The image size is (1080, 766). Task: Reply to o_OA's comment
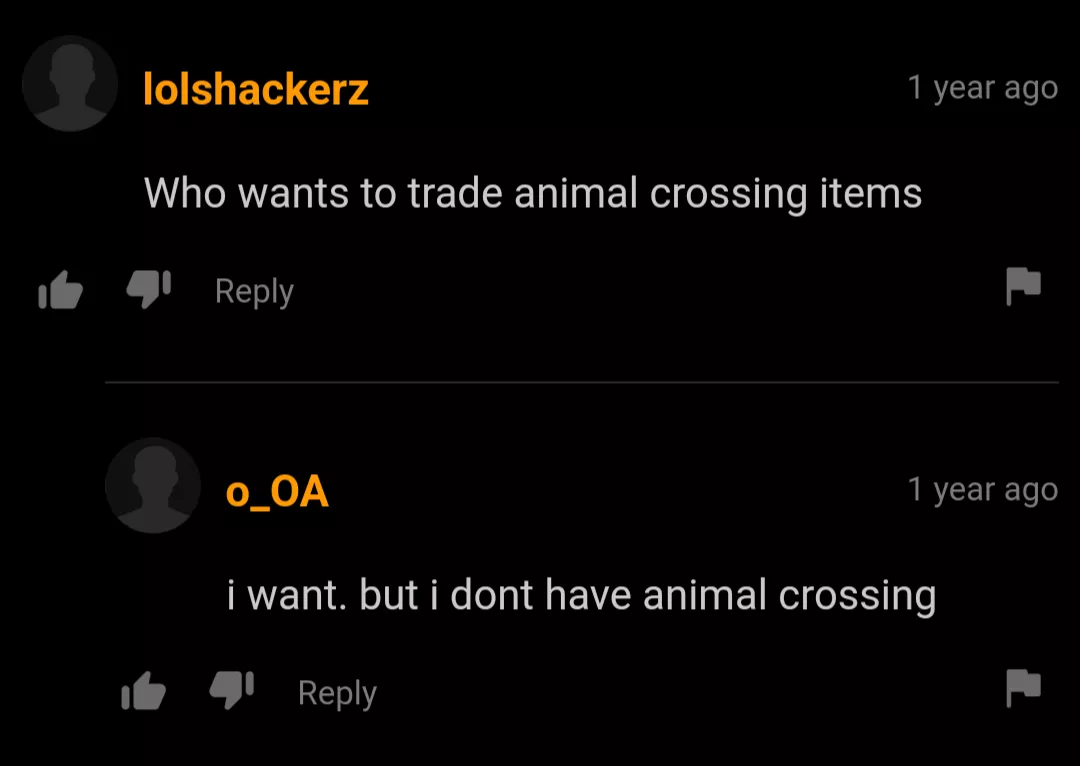(338, 693)
